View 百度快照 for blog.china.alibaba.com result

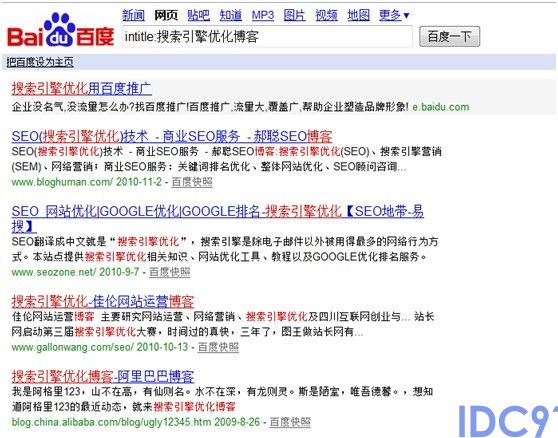point(290,422)
